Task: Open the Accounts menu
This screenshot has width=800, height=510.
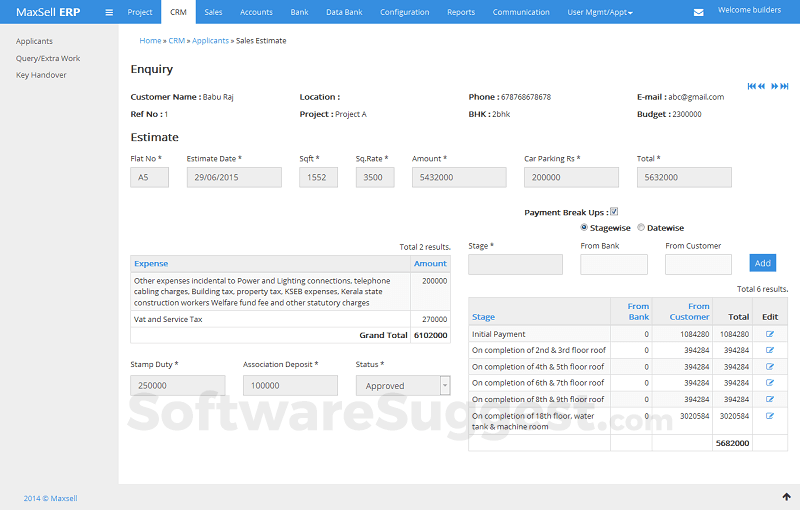Action: (256, 12)
